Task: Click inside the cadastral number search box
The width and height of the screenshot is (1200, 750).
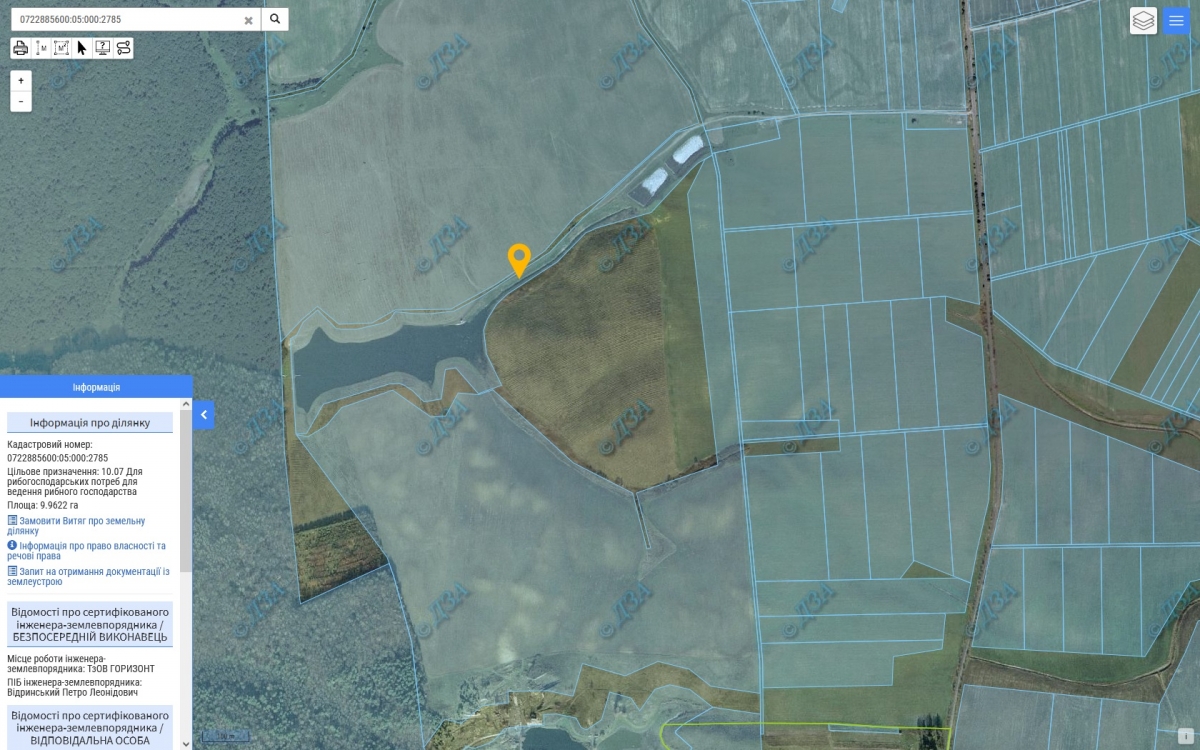Action: (128, 19)
